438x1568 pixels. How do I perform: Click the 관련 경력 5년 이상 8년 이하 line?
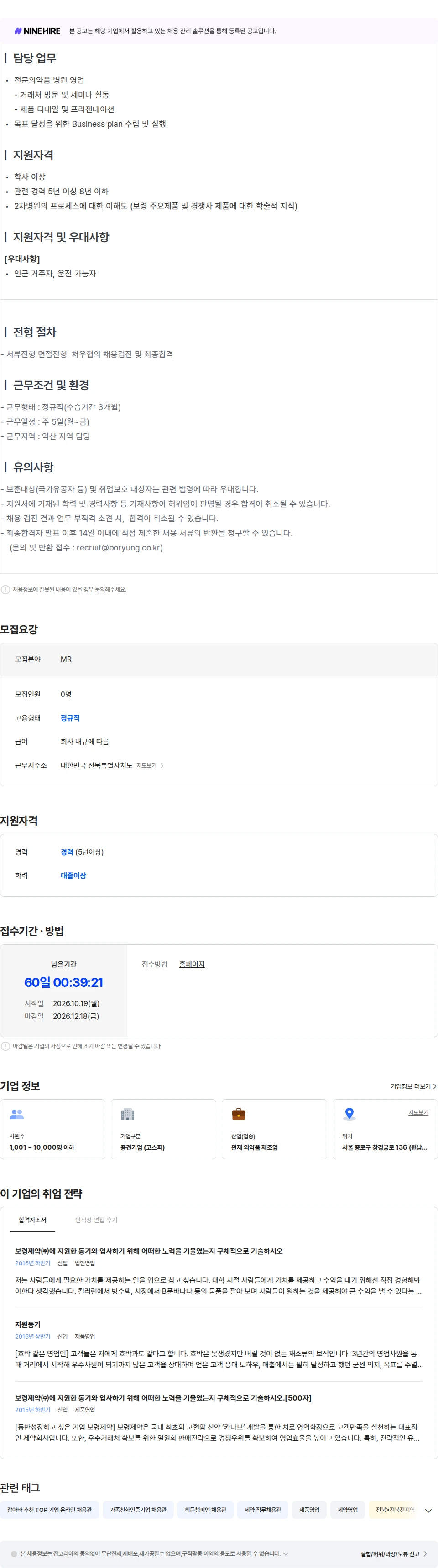coord(61,191)
